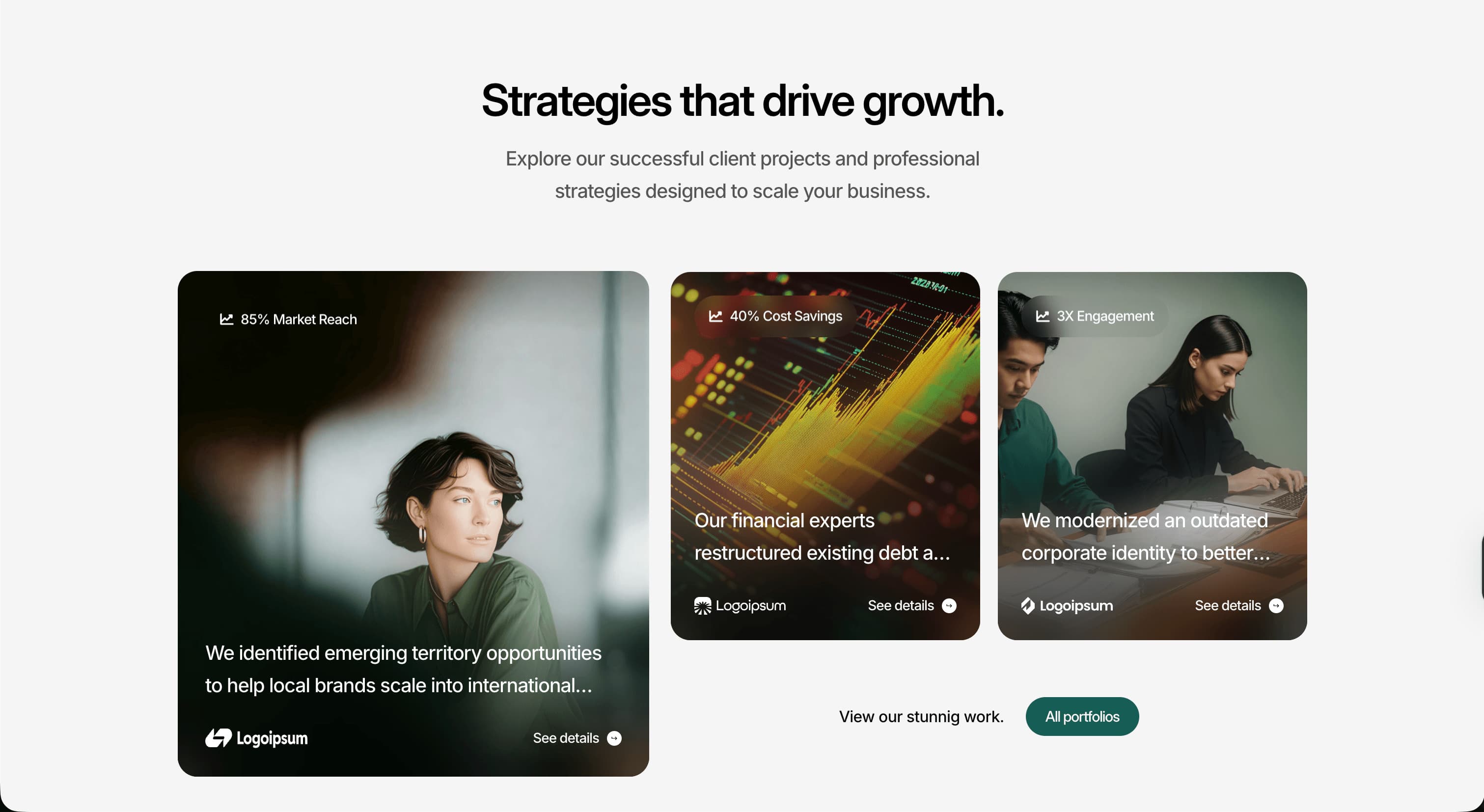The width and height of the screenshot is (1484, 812).
Task: Open the All portfolios button
Action: 1082,716
